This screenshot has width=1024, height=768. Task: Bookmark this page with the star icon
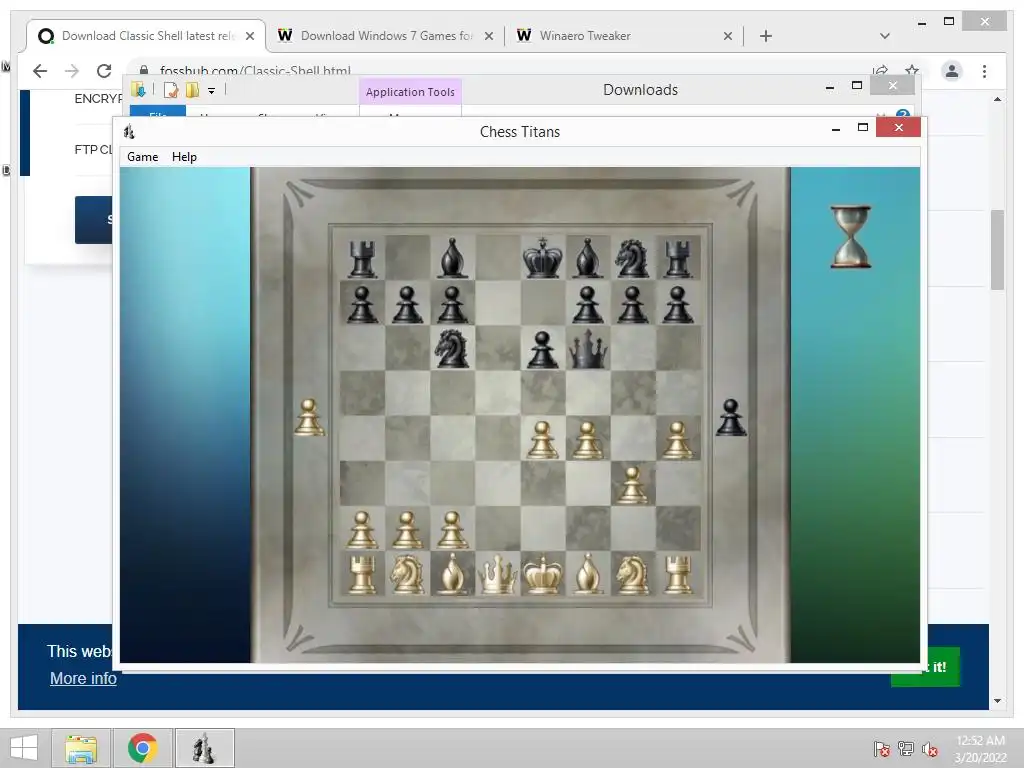click(x=912, y=70)
